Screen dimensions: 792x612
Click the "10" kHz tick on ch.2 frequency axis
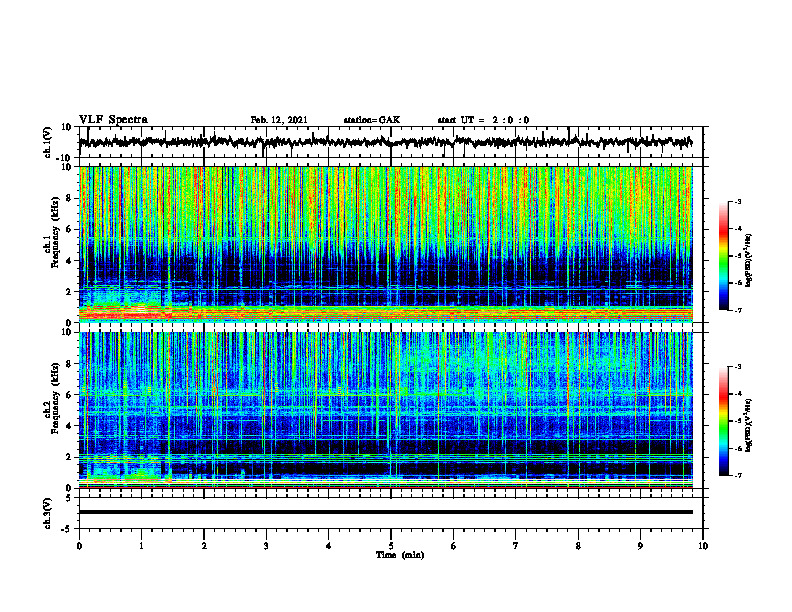tap(67, 332)
